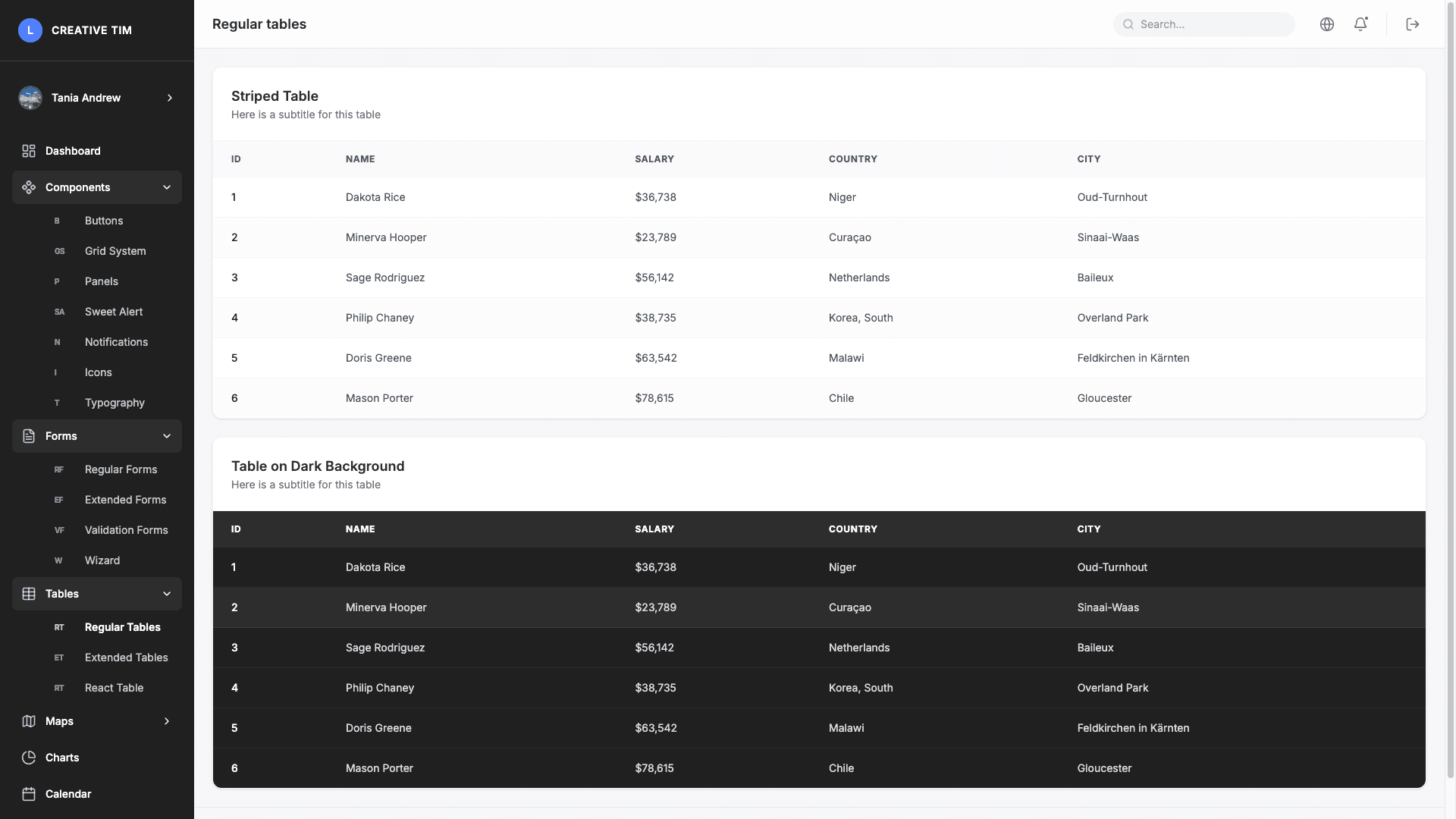The width and height of the screenshot is (1456, 819).
Task: Collapse the Components section
Action: pos(167,187)
